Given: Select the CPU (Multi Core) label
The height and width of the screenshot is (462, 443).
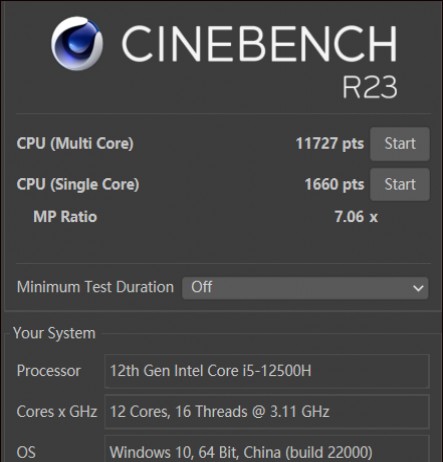Looking at the screenshot, I should [75, 144].
